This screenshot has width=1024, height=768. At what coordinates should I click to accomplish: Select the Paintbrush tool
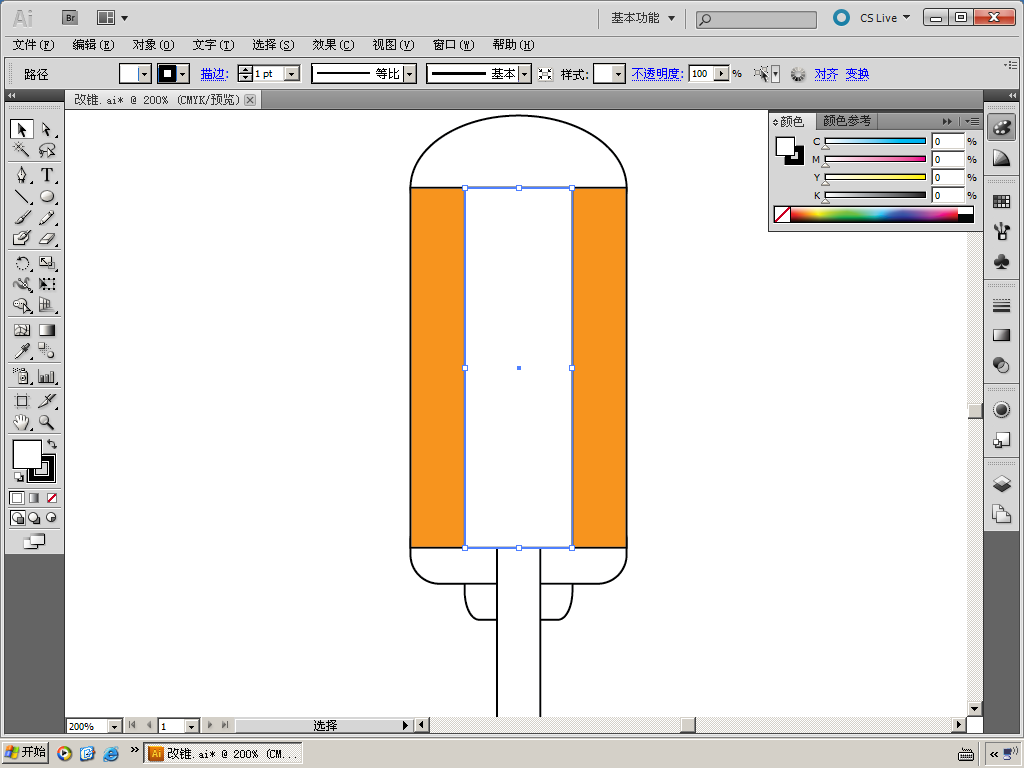point(22,217)
